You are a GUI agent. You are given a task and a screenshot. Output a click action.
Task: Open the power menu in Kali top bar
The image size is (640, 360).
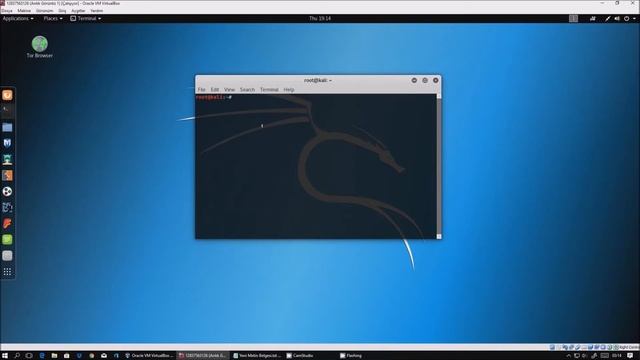[629, 18]
